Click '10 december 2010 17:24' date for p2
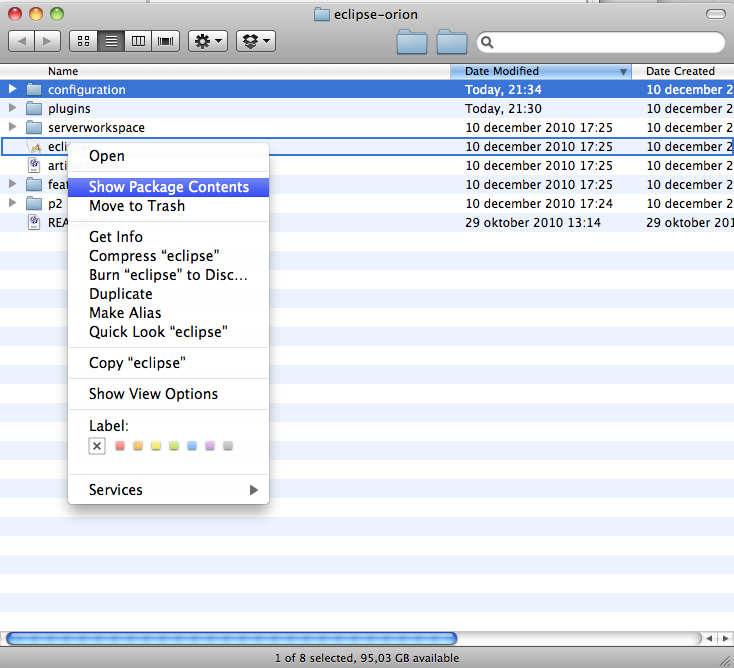734x668 pixels. (x=539, y=204)
